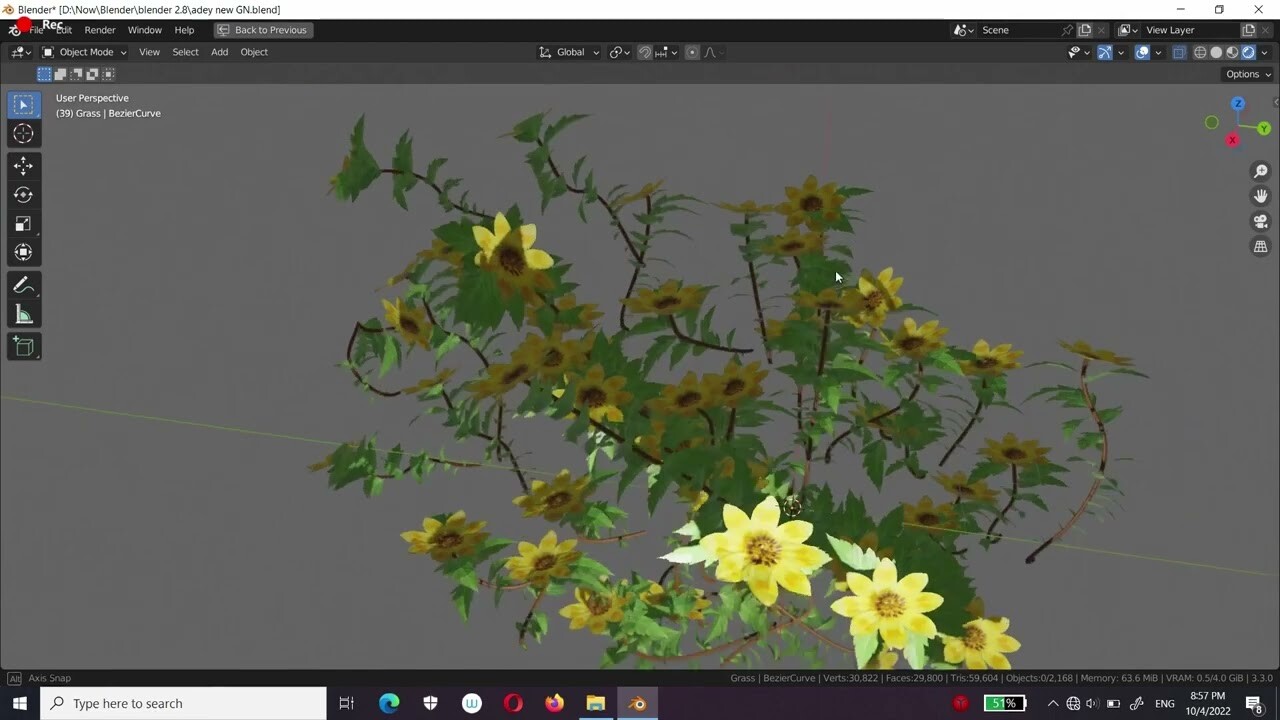Open the Render menu
This screenshot has width=1280, height=720.
click(100, 29)
